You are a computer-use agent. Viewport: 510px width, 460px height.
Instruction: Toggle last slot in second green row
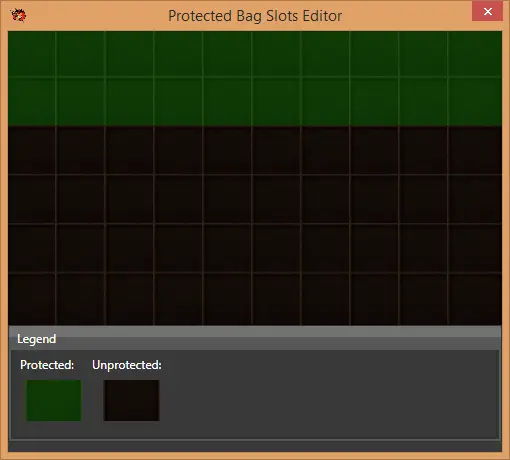click(475, 102)
